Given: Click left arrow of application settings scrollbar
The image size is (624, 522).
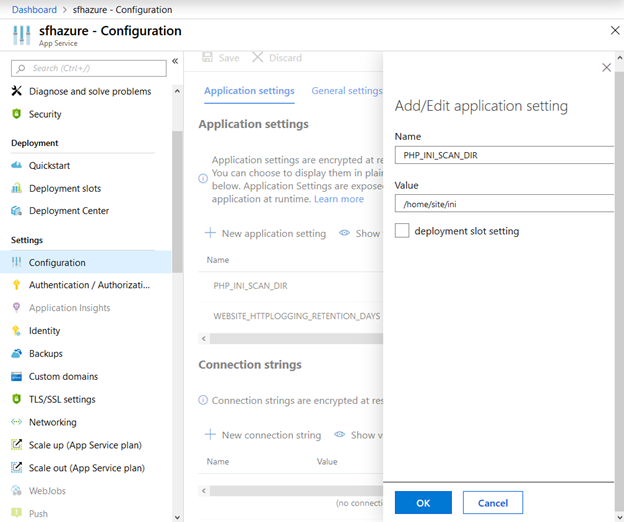Looking at the screenshot, I should 204,339.
